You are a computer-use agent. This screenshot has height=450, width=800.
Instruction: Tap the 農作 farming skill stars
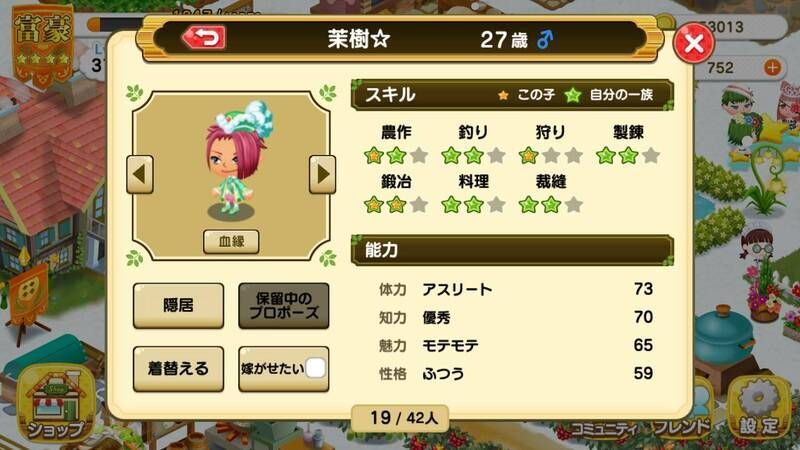click(x=396, y=156)
